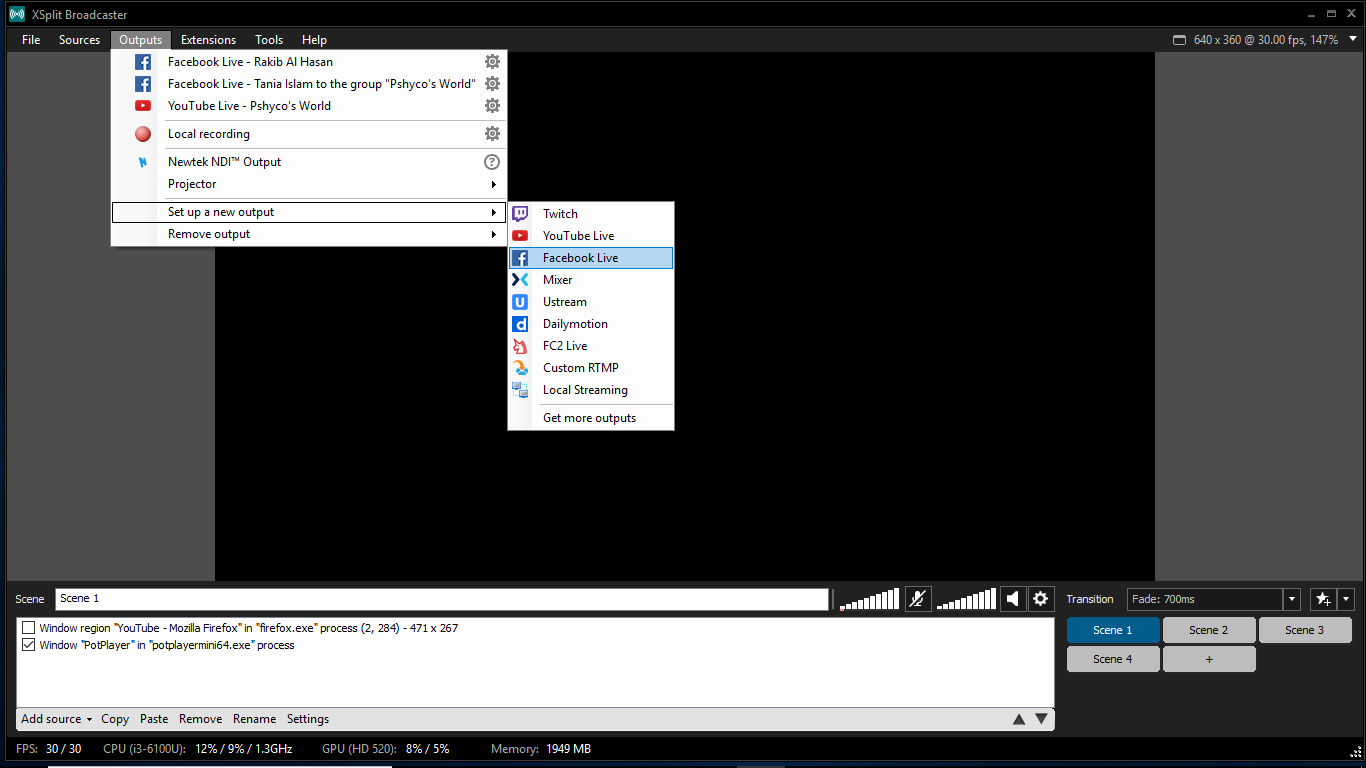Expand the Add source dropdown

(56, 719)
